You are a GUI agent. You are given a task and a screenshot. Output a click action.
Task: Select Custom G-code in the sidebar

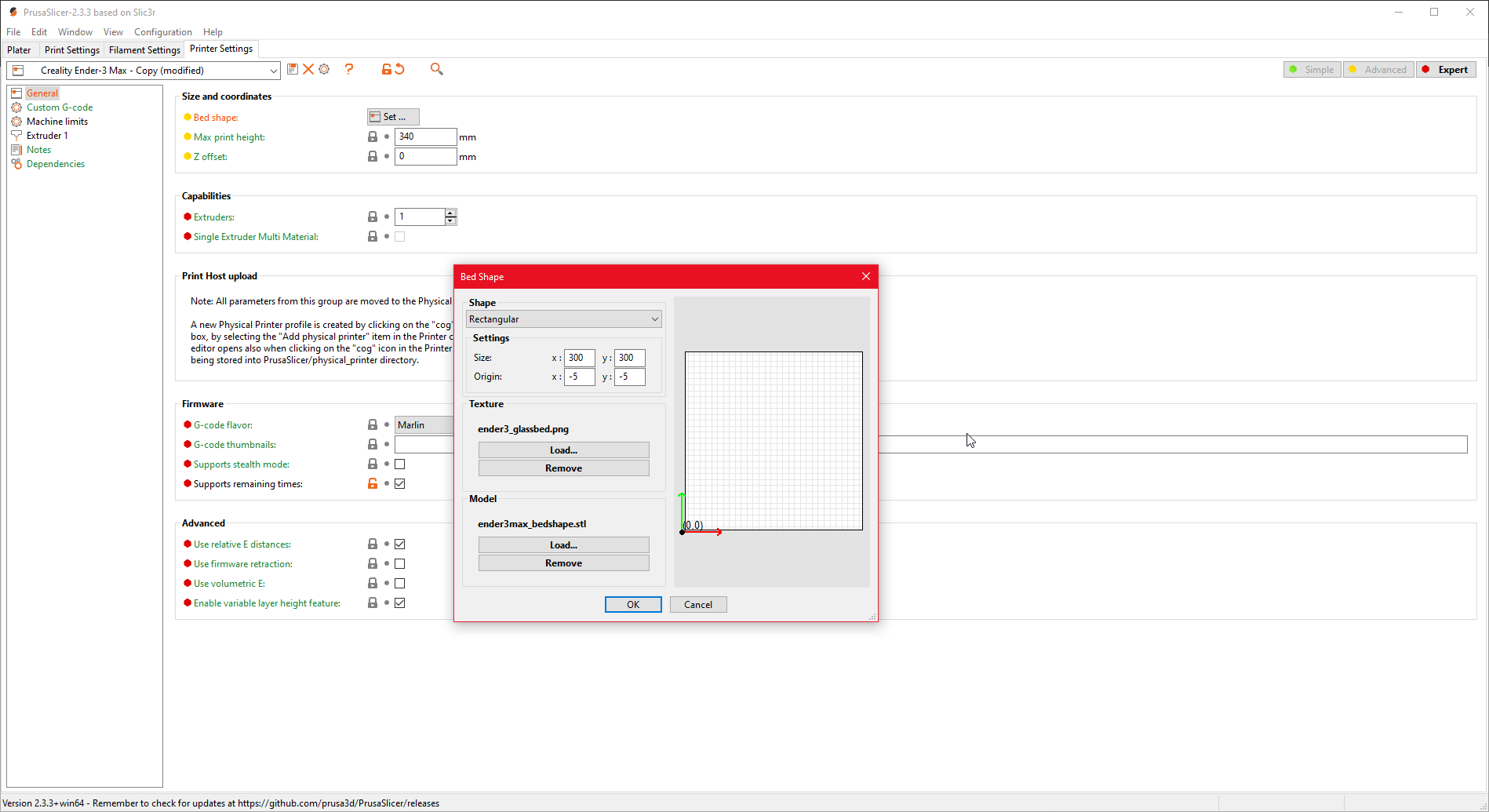(60, 107)
